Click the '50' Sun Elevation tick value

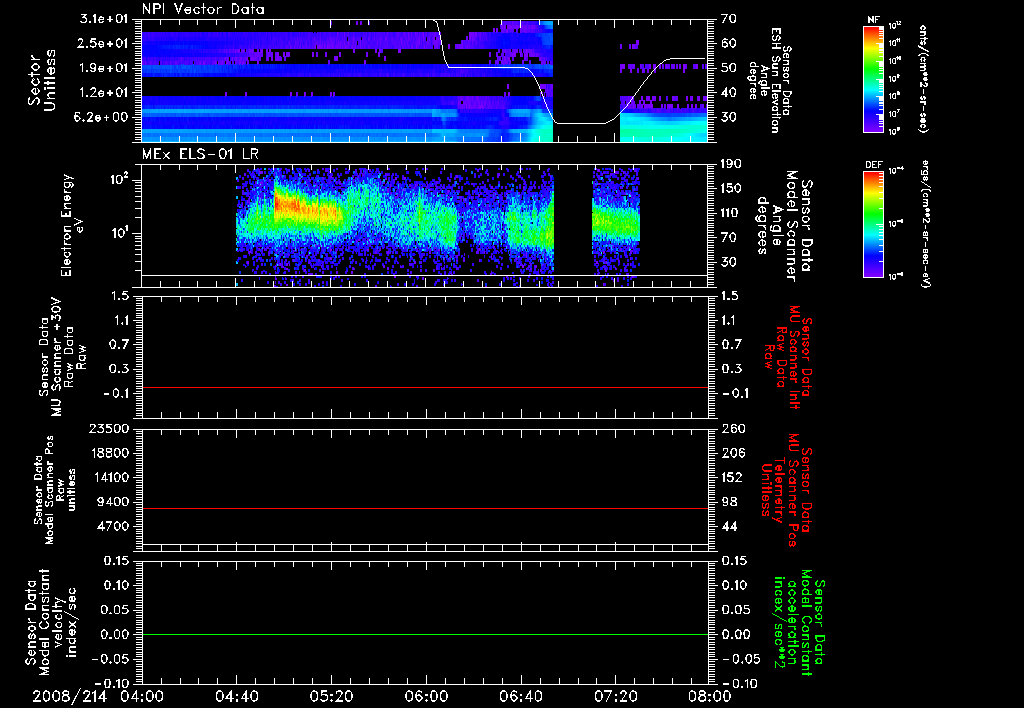[x=728, y=68]
